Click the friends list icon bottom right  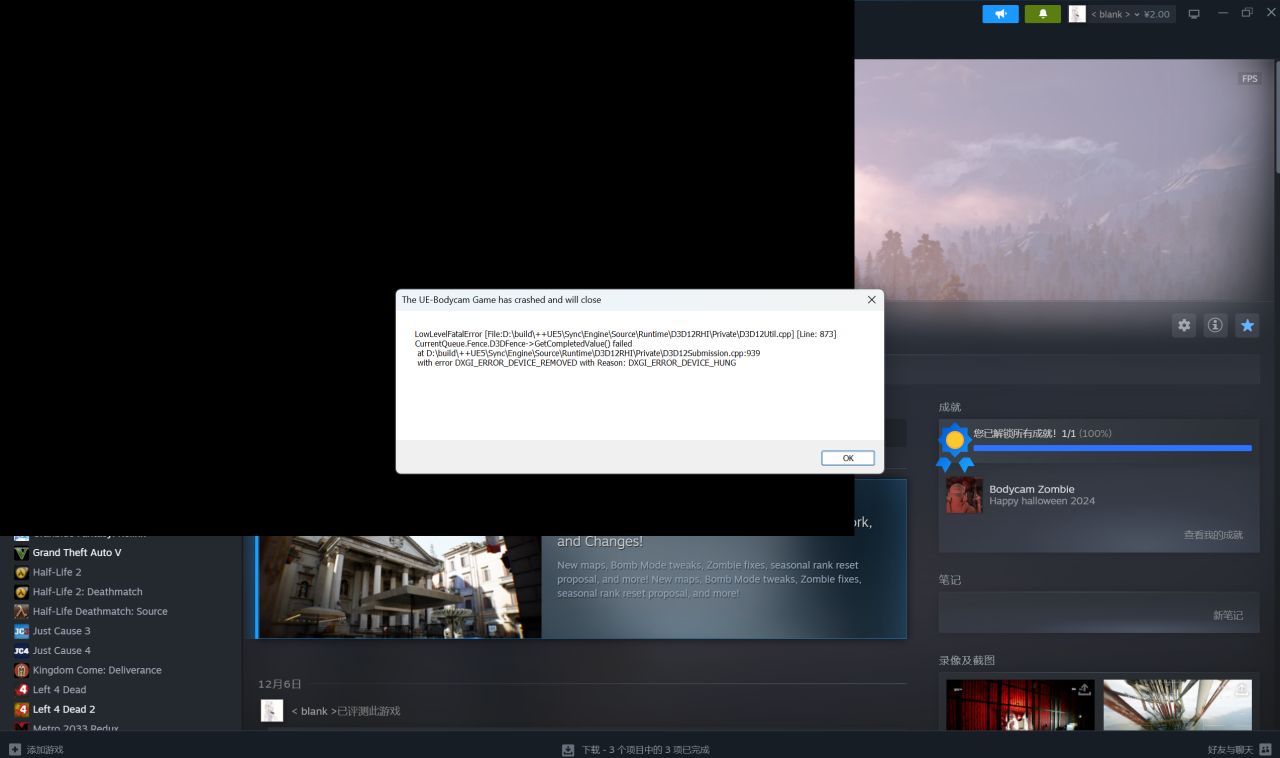coord(1266,749)
